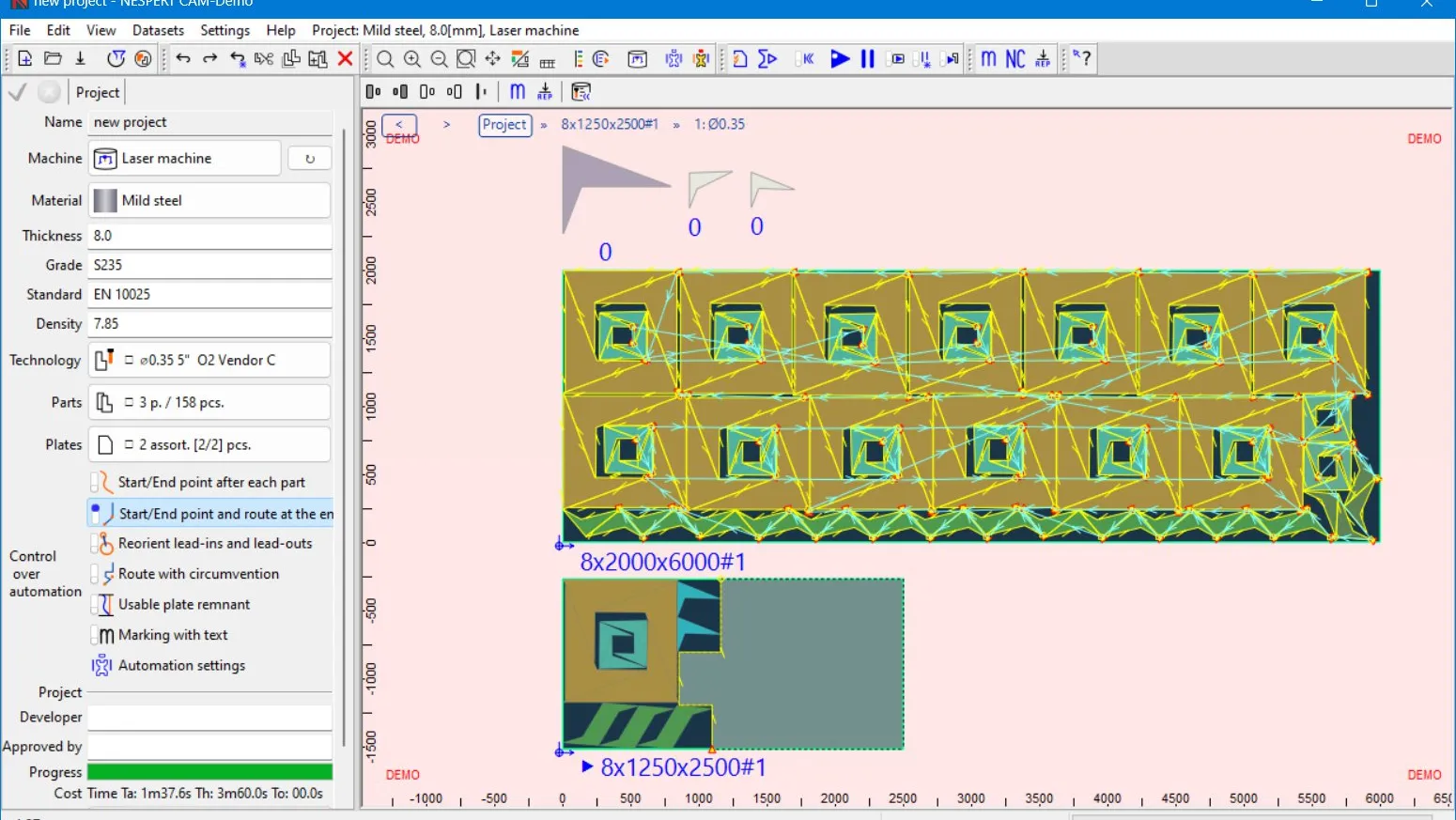This screenshot has height=820, width=1456.
Task: Open the NC code generation tool
Action: [x=1015, y=58]
